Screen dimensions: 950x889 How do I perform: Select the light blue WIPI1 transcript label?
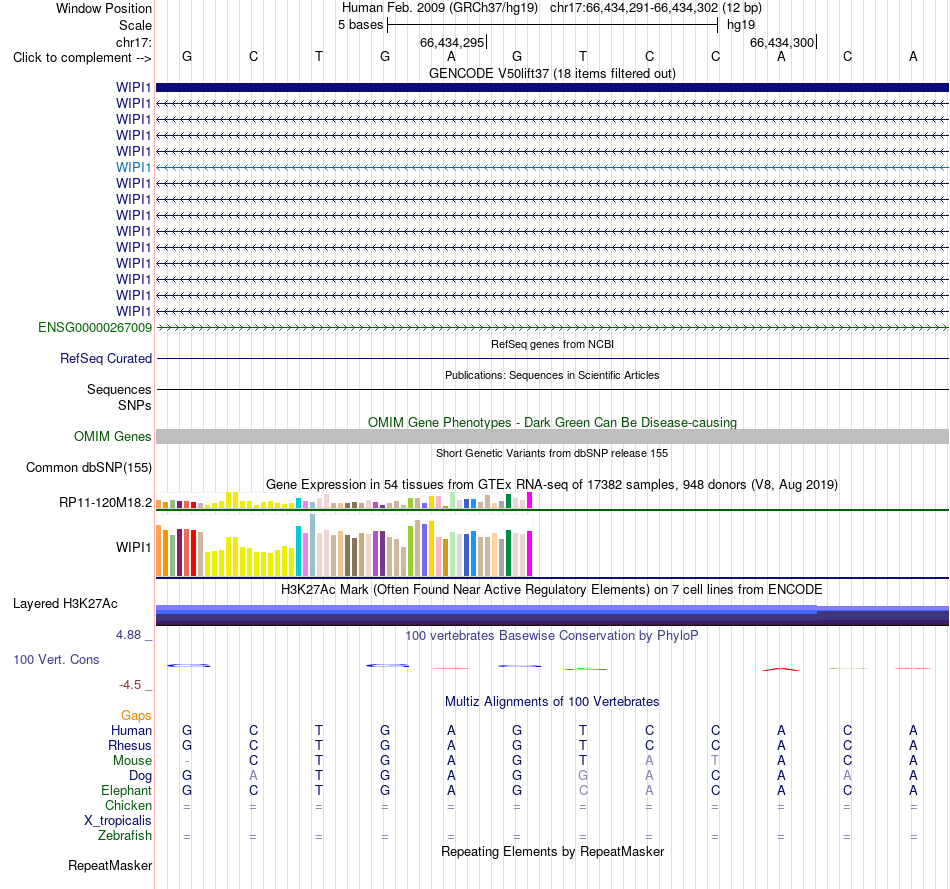(133, 167)
